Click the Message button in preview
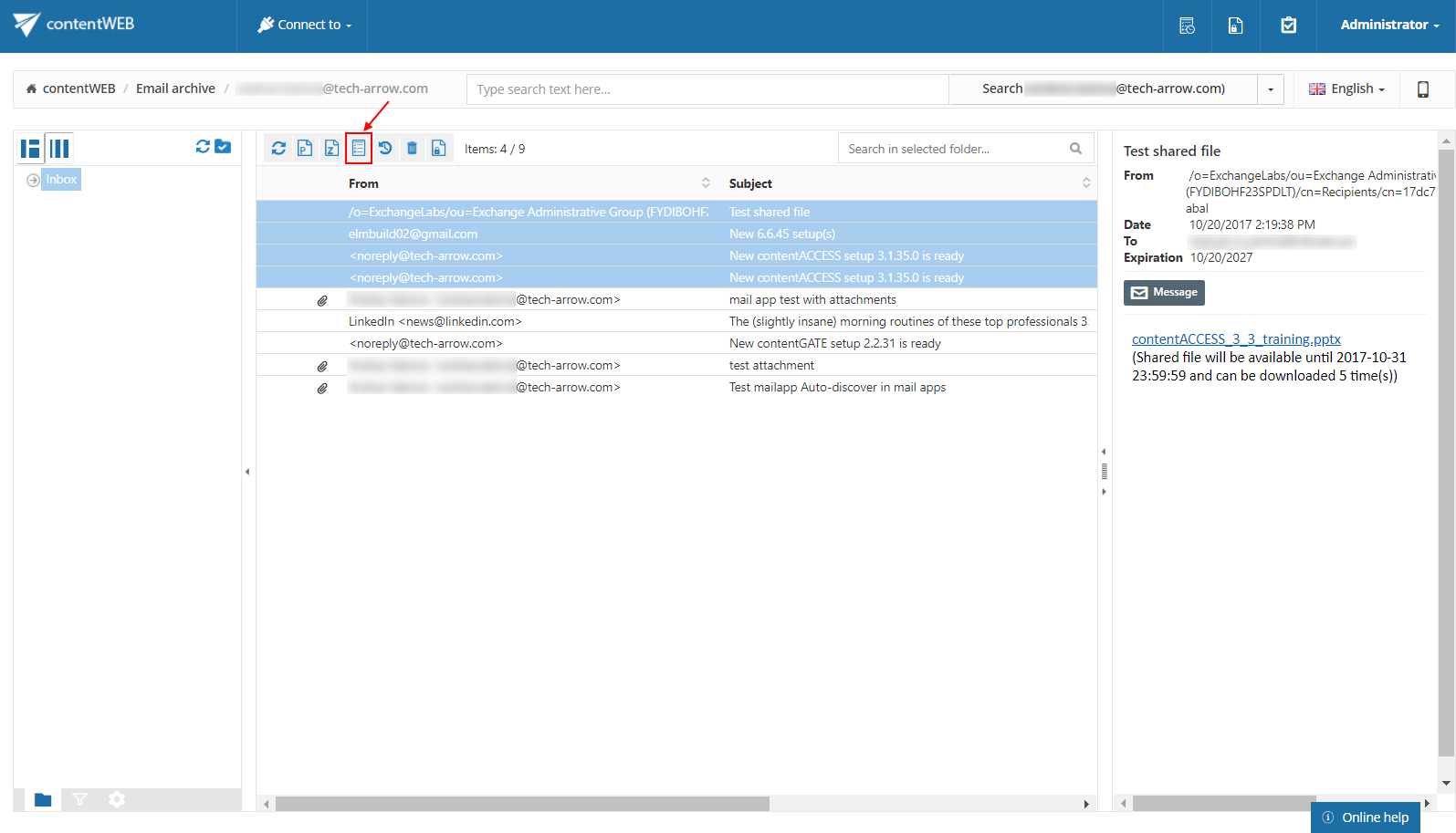 coord(1164,292)
